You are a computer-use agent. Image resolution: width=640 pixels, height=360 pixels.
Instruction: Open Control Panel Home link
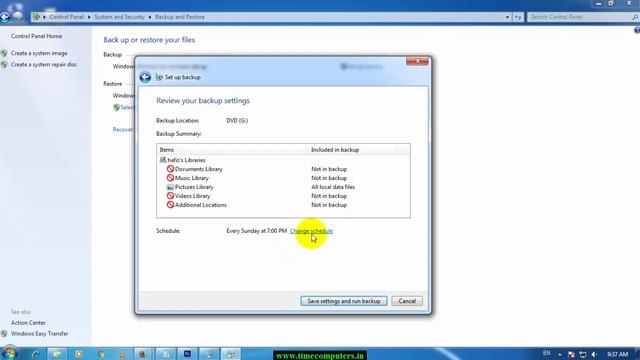36,36
